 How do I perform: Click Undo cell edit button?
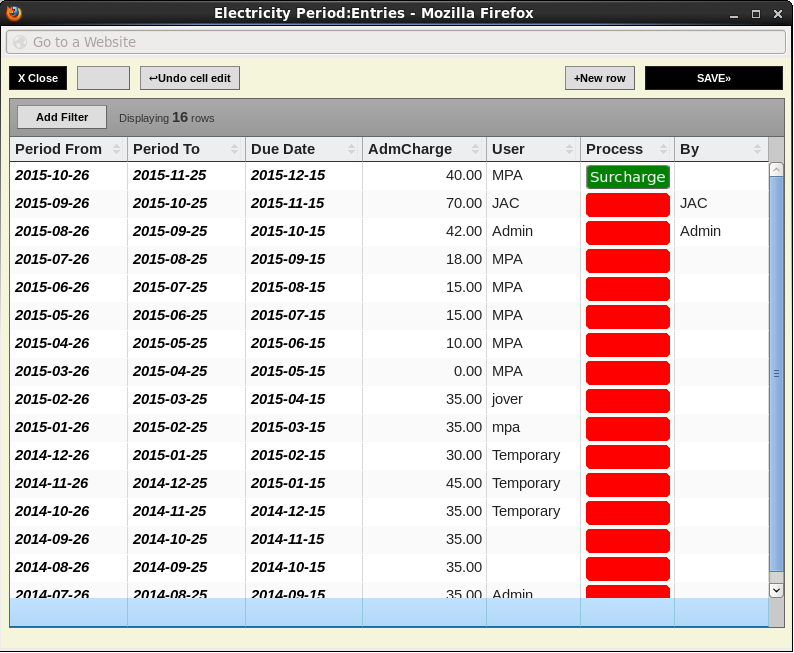coord(190,78)
